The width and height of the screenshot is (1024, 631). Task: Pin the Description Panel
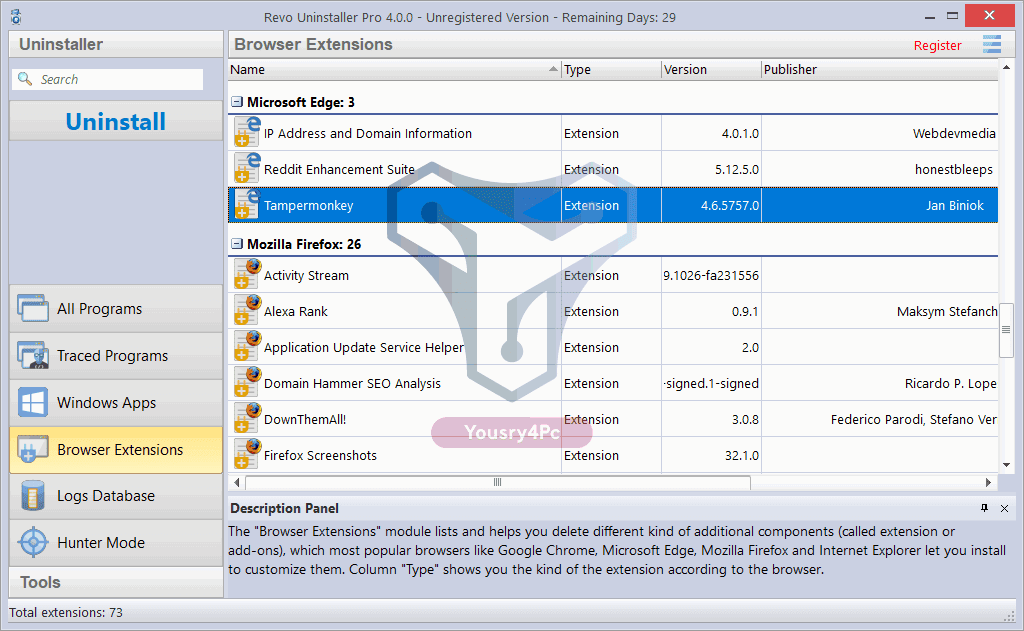[984, 508]
